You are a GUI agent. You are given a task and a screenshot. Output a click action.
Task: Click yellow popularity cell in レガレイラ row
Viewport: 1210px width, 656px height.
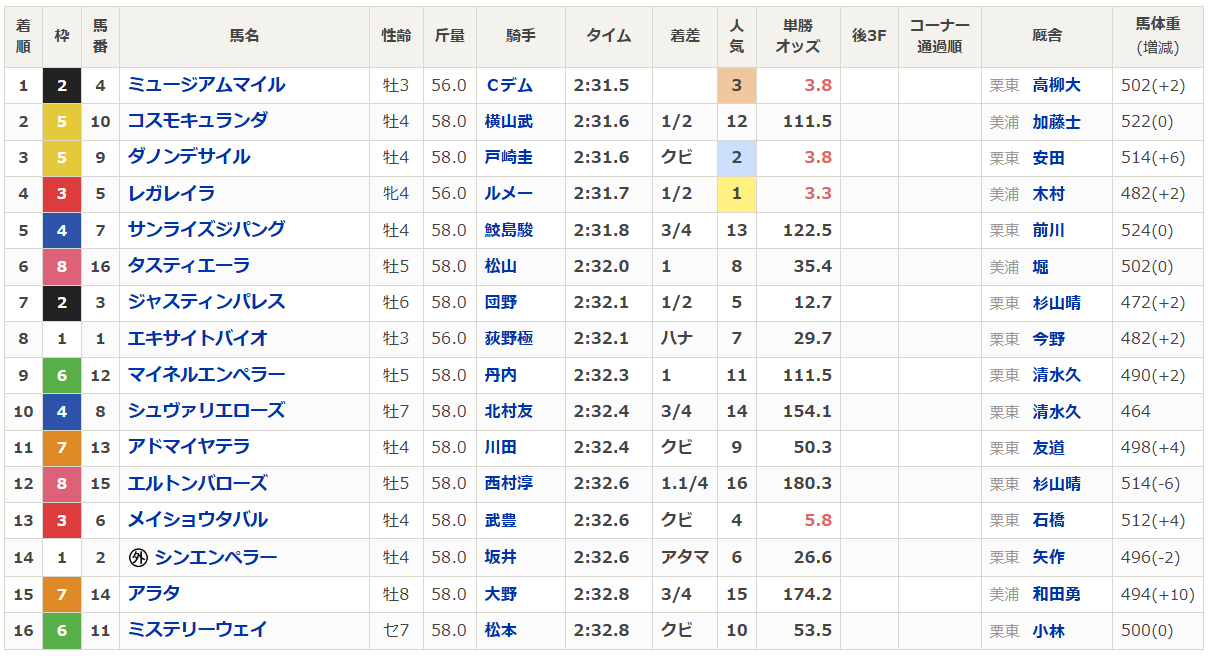pos(736,194)
